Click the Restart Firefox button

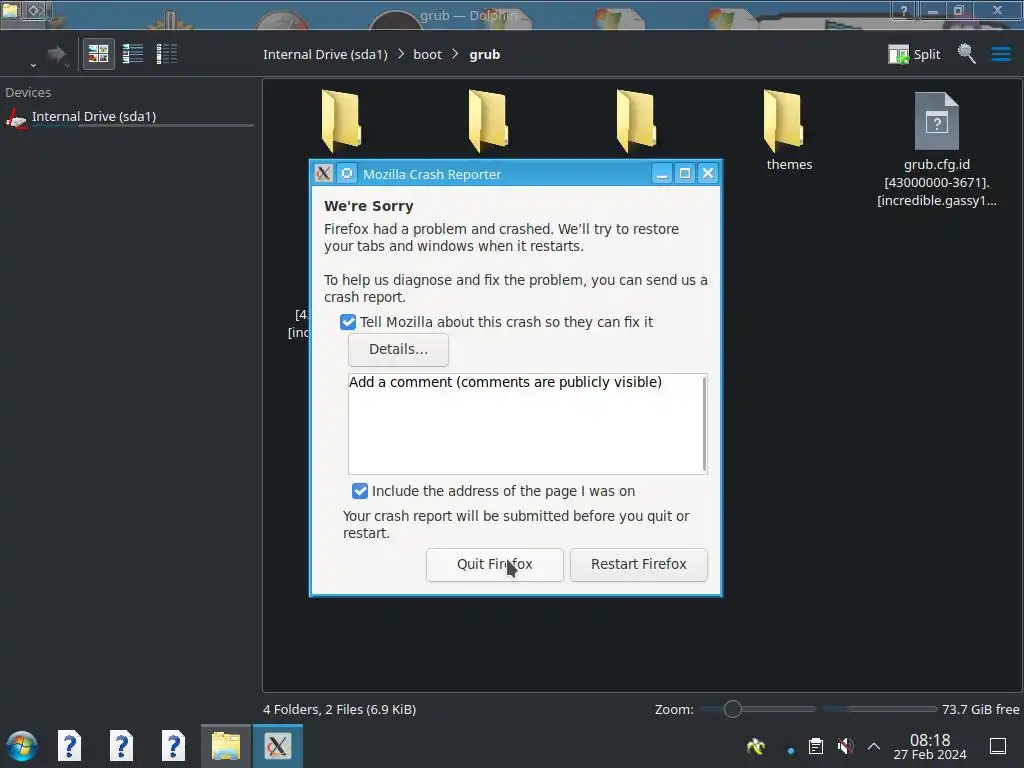(639, 564)
